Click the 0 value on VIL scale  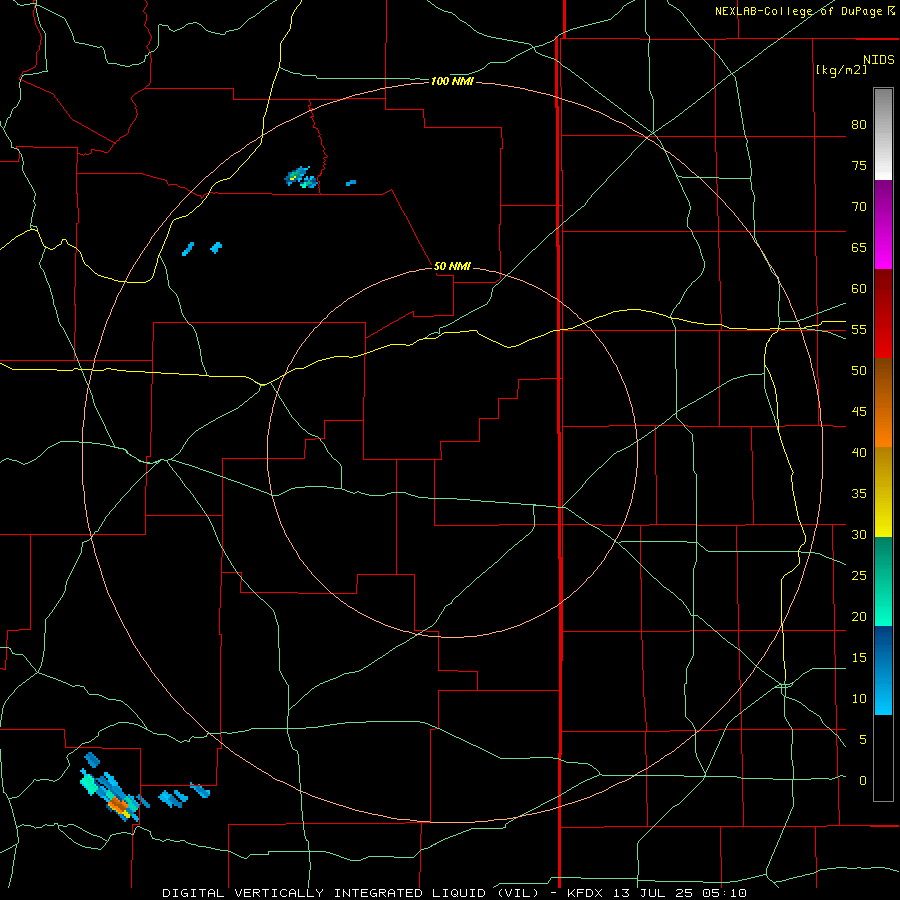(863, 781)
